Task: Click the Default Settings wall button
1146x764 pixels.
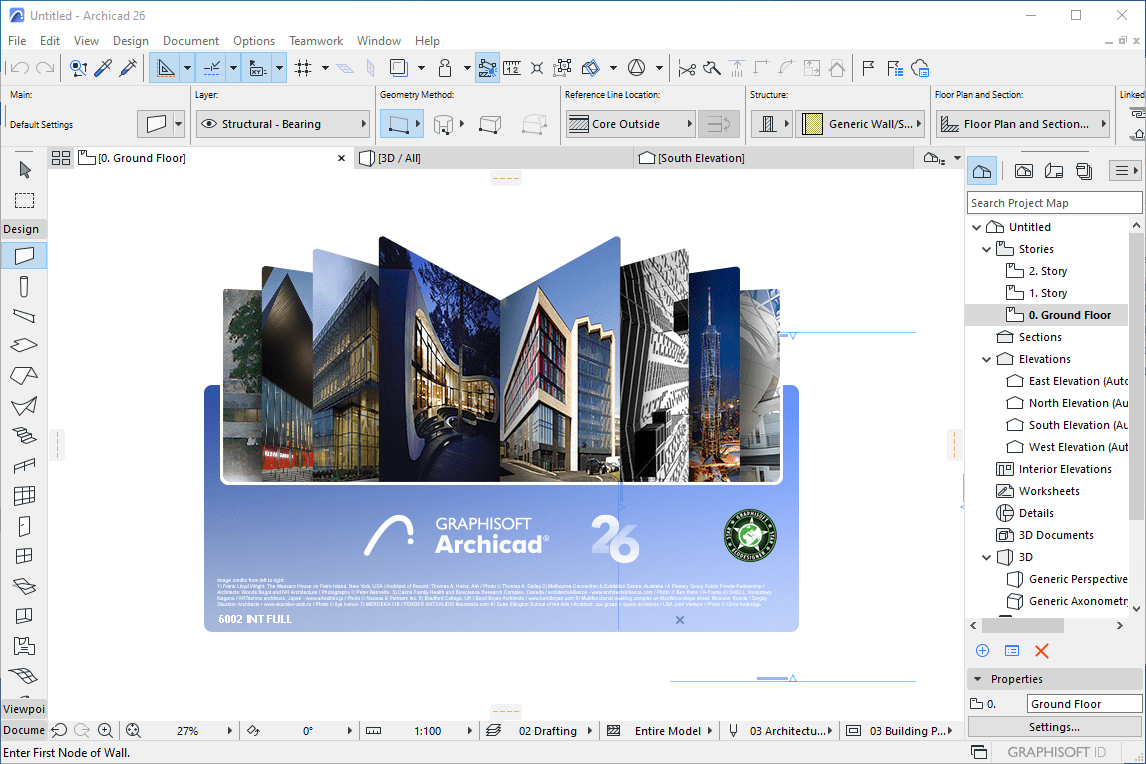Action: (x=156, y=124)
